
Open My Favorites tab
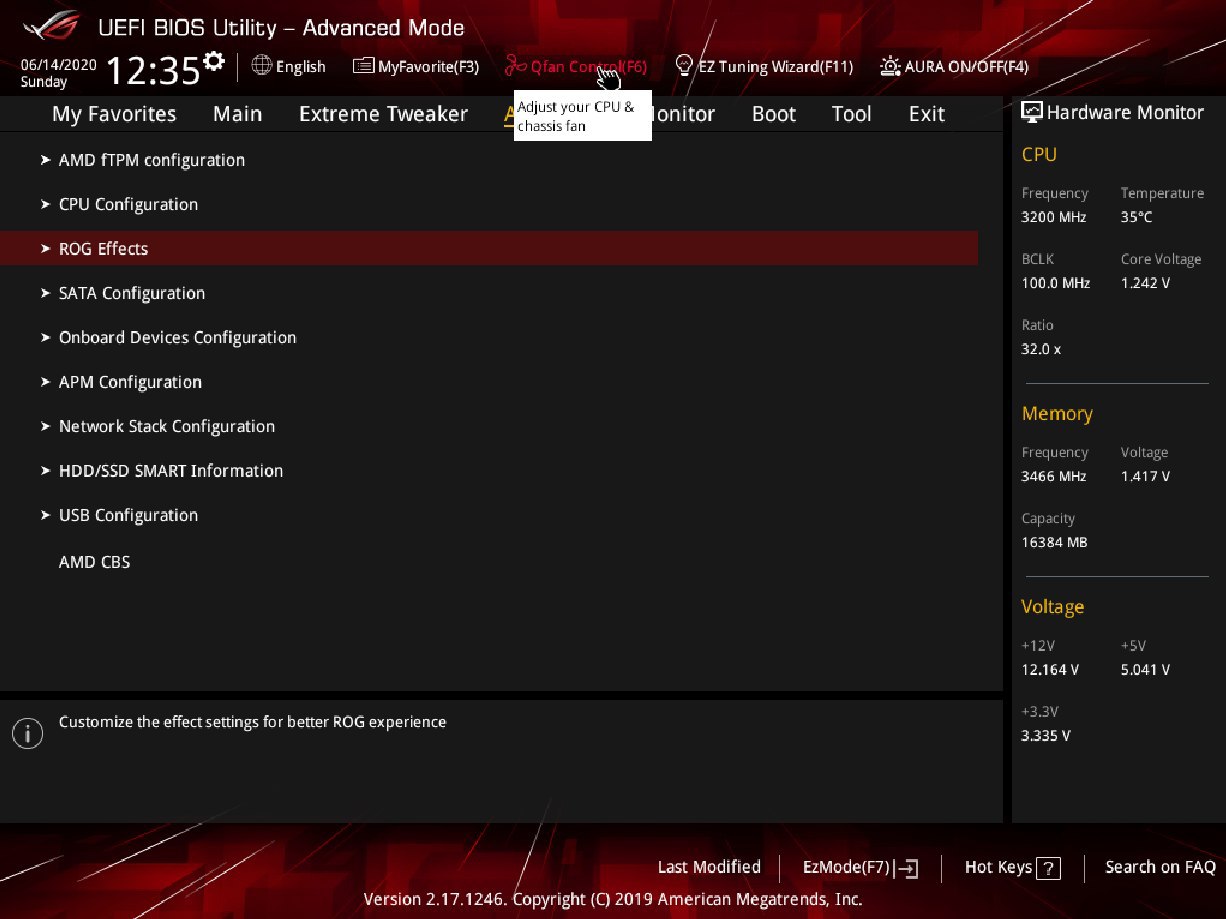[x=114, y=114]
